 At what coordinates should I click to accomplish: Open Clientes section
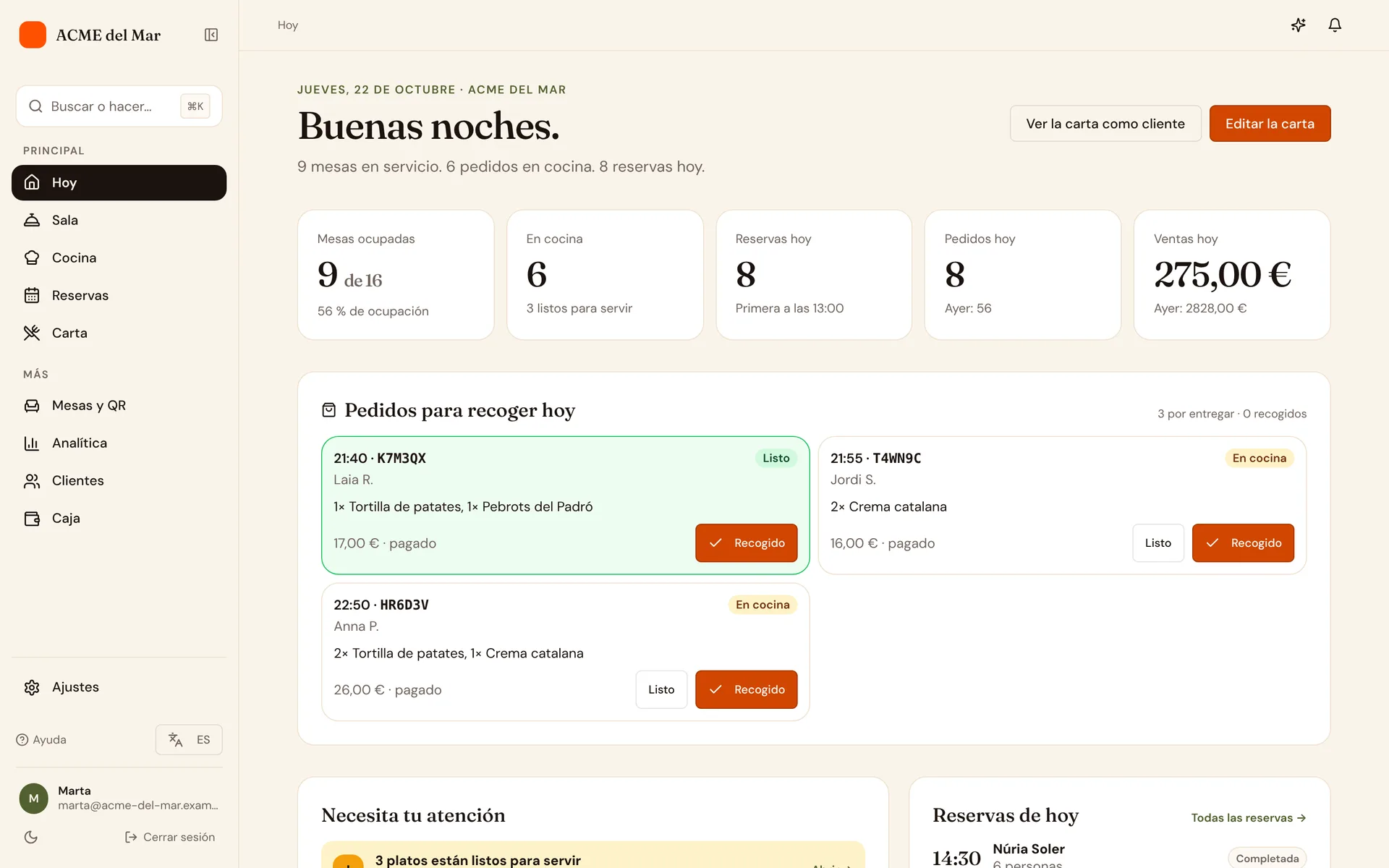point(119,480)
